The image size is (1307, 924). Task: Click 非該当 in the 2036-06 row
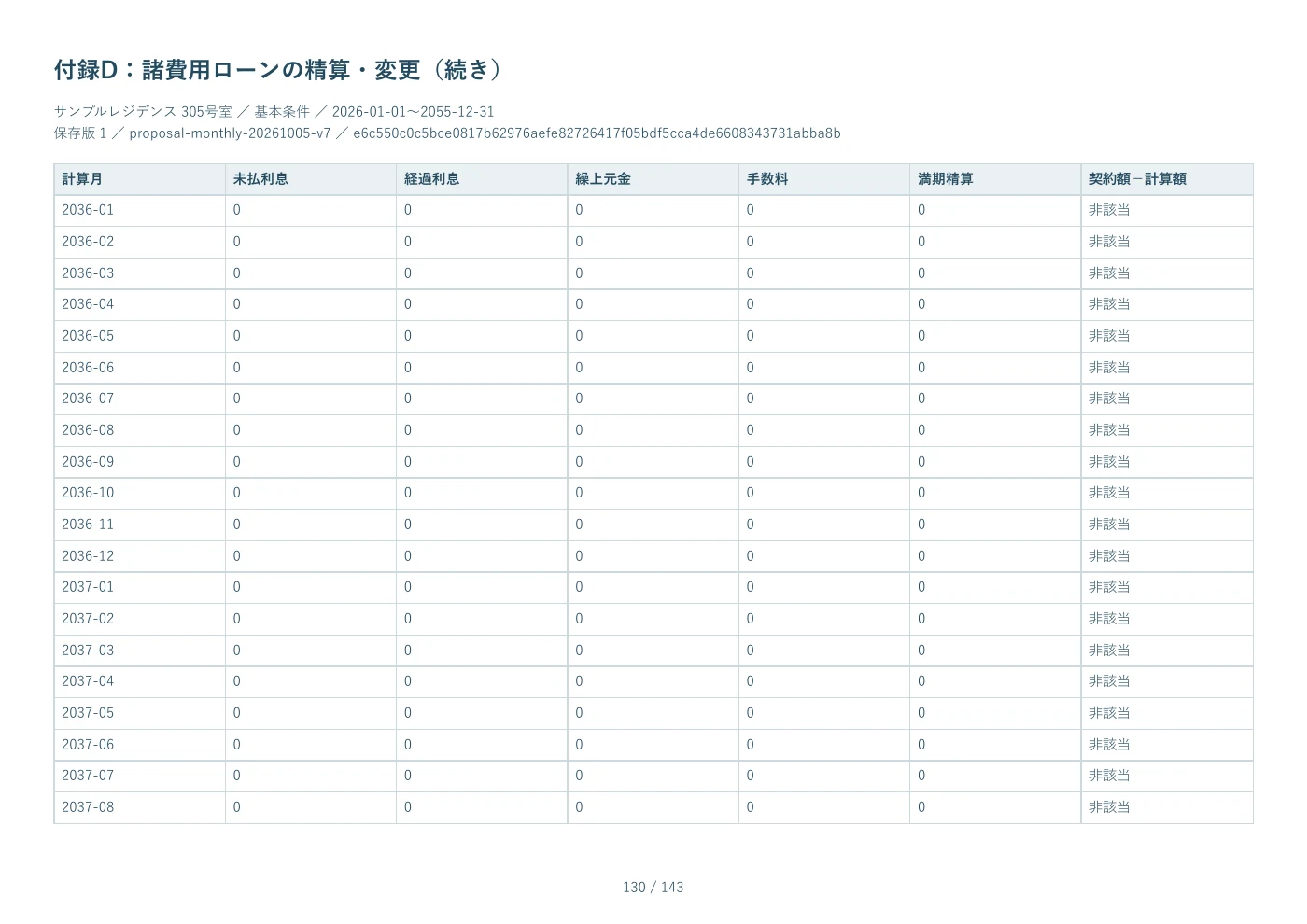(1109, 368)
